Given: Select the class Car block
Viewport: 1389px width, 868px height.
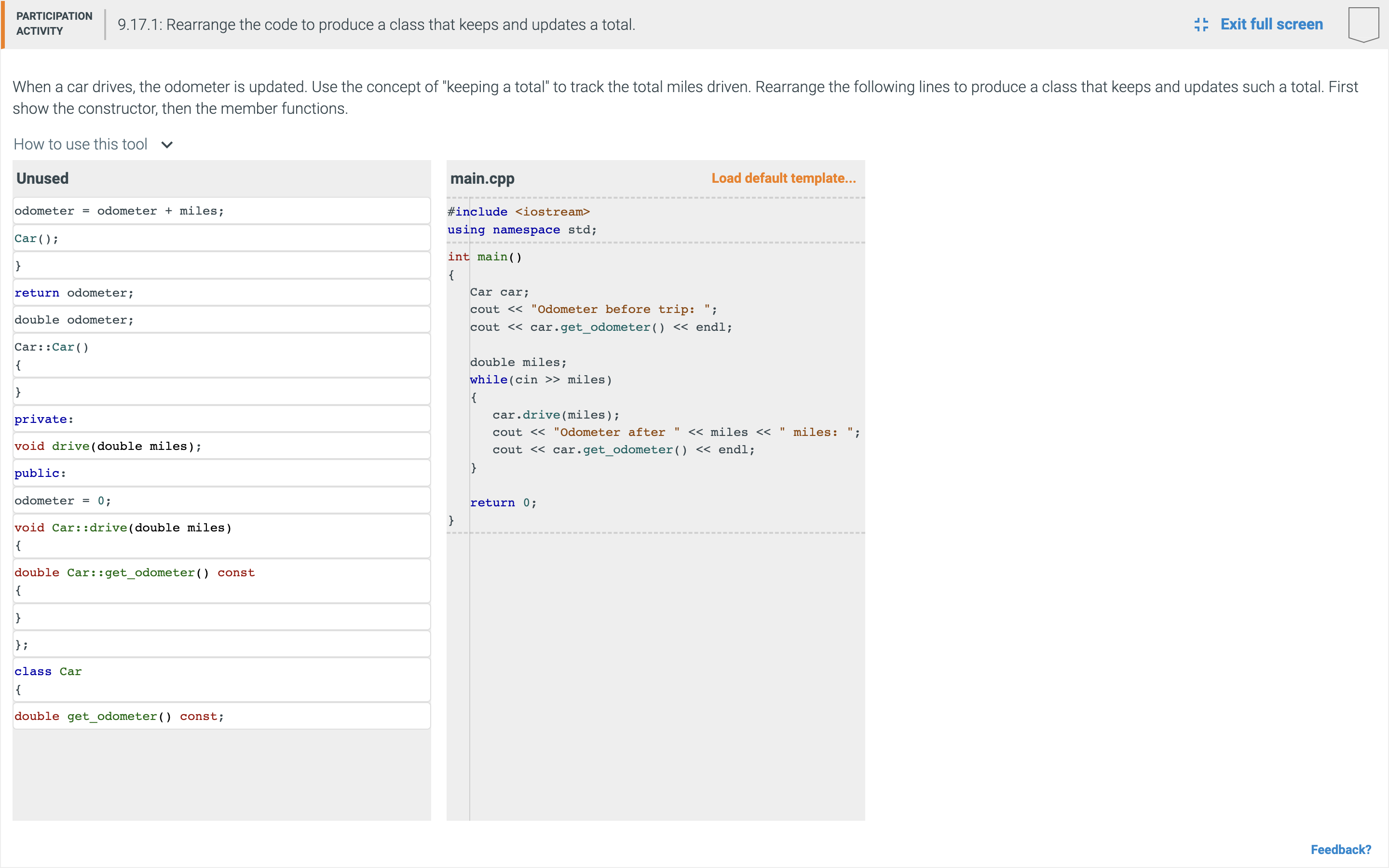Looking at the screenshot, I should [221, 680].
